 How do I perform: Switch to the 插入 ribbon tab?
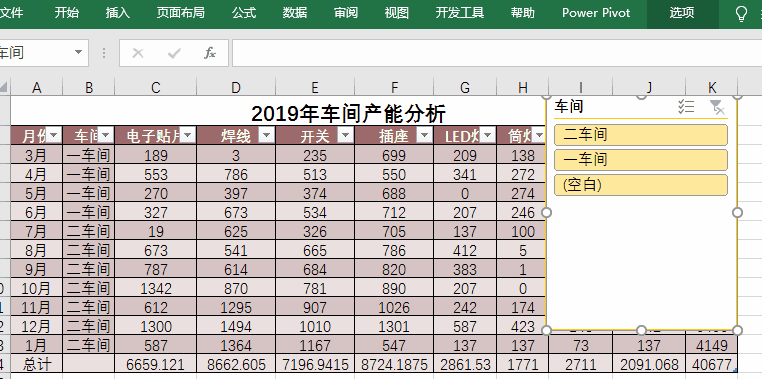tap(118, 13)
